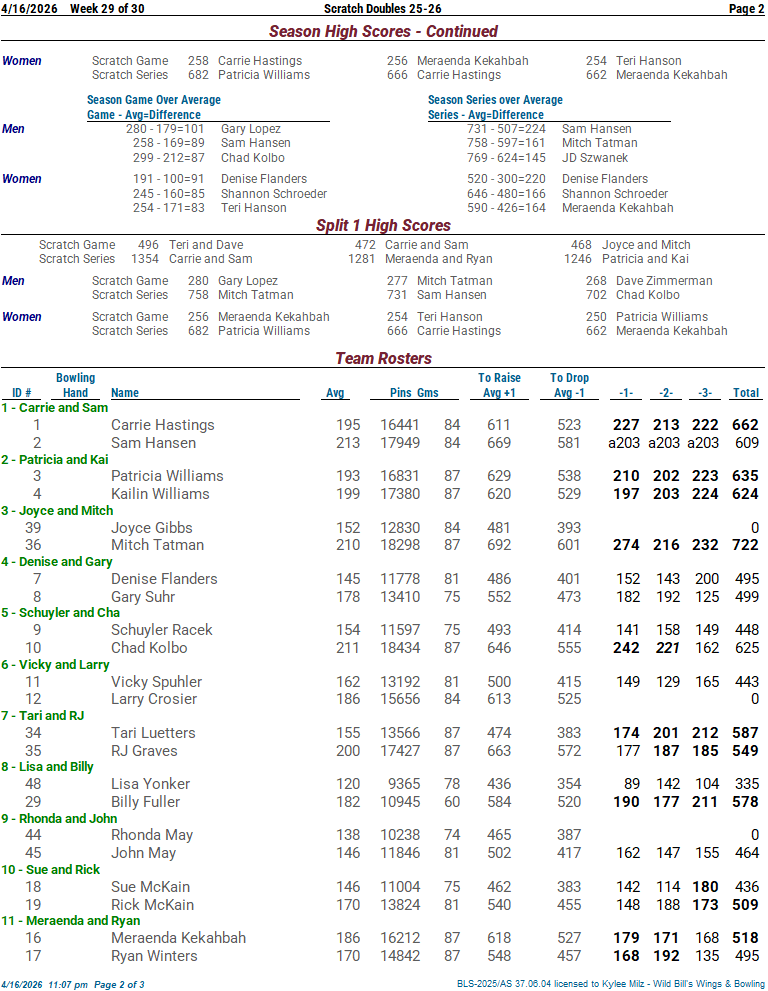
Task: Select team '5 - Schuyler and Cha'
Action: [x=61, y=613]
